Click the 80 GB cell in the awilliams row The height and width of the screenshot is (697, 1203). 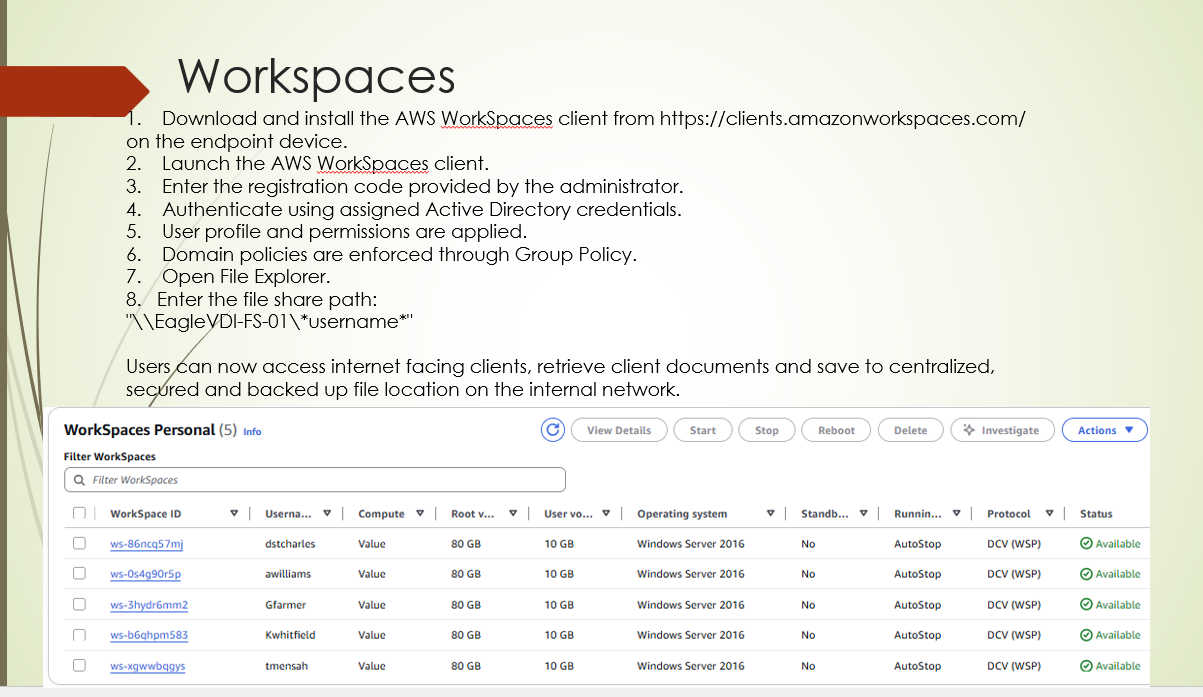click(x=466, y=574)
